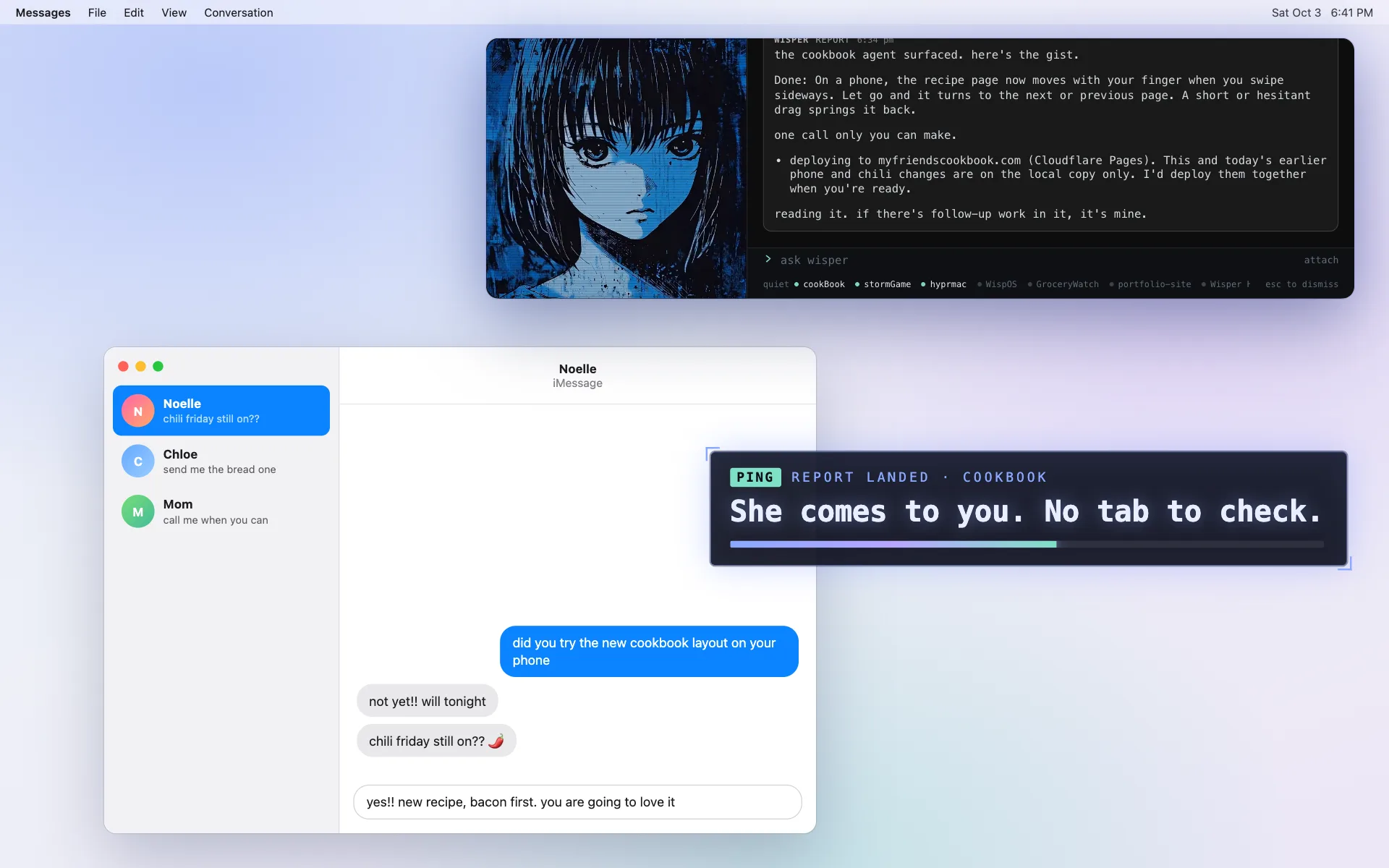Click Chloe's 'send me the bread one' preview
This screenshot has height=868, width=1389.
click(x=219, y=469)
